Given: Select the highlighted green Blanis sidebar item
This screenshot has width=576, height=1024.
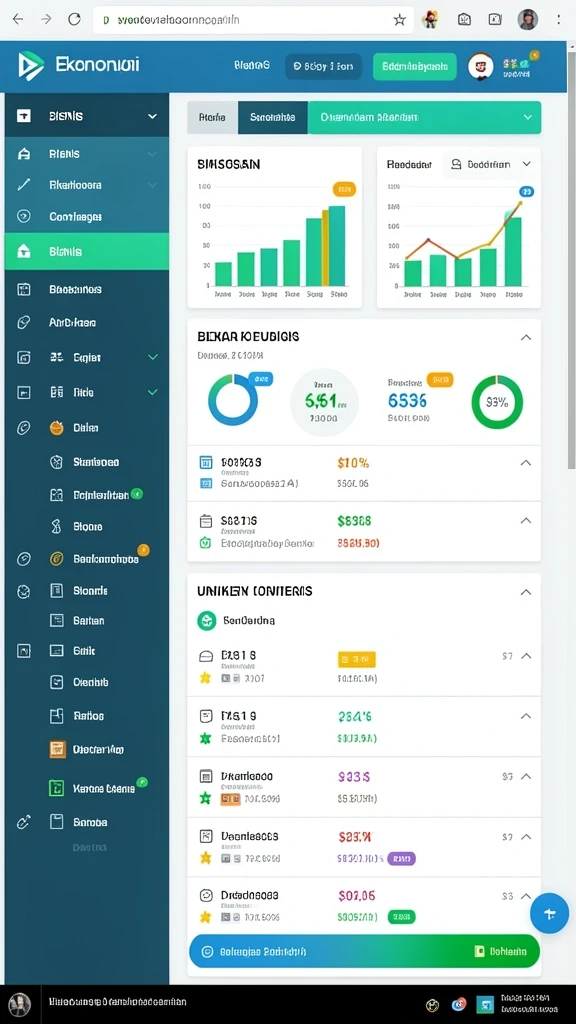Looking at the screenshot, I should 87,251.
